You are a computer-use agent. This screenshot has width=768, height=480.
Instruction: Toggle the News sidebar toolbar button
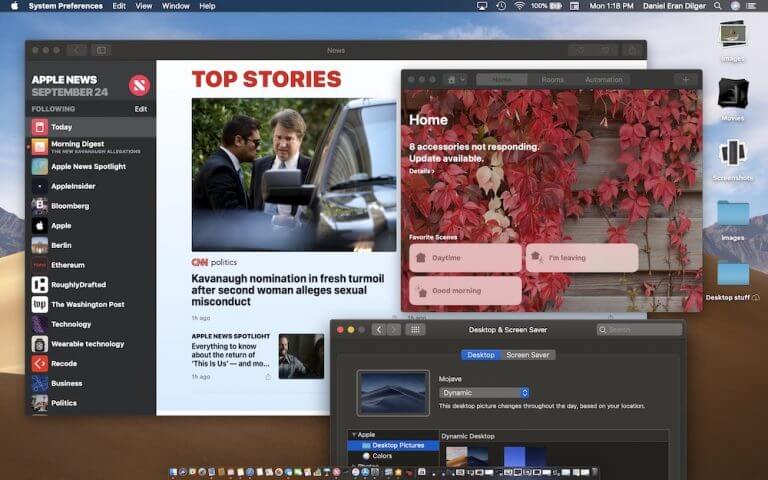coord(101,50)
